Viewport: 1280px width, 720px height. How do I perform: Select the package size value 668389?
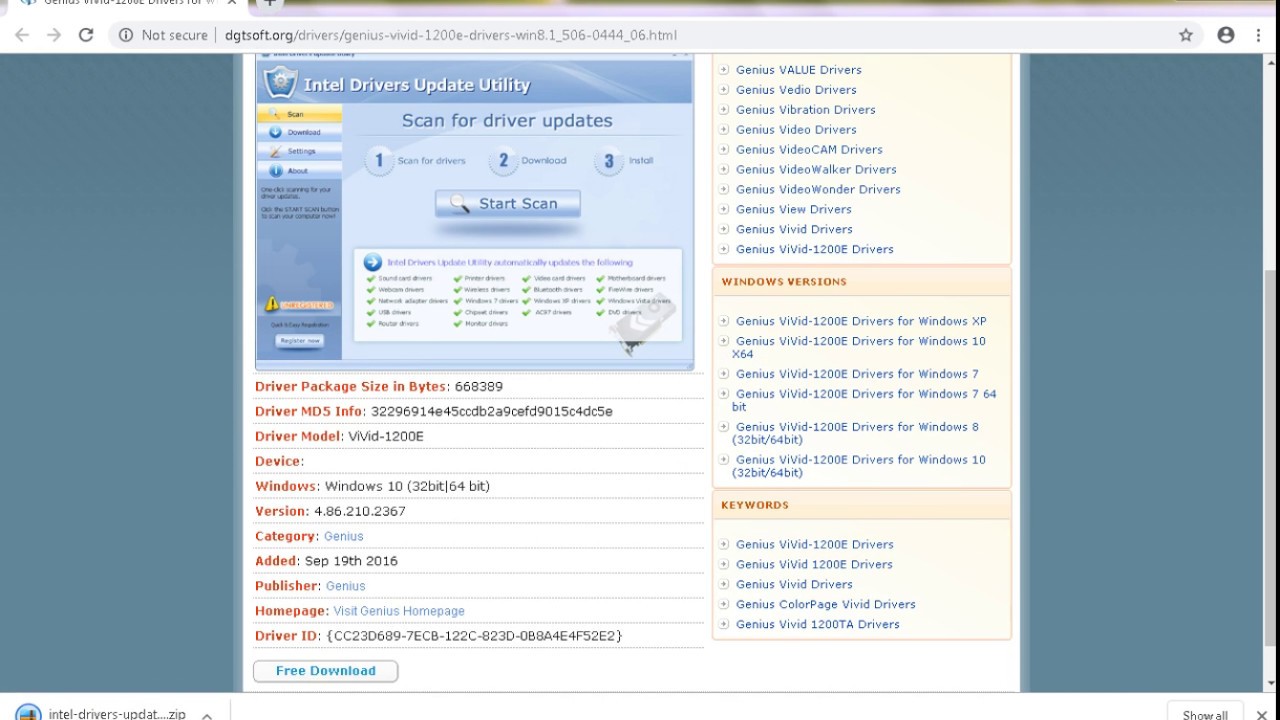click(x=479, y=386)
